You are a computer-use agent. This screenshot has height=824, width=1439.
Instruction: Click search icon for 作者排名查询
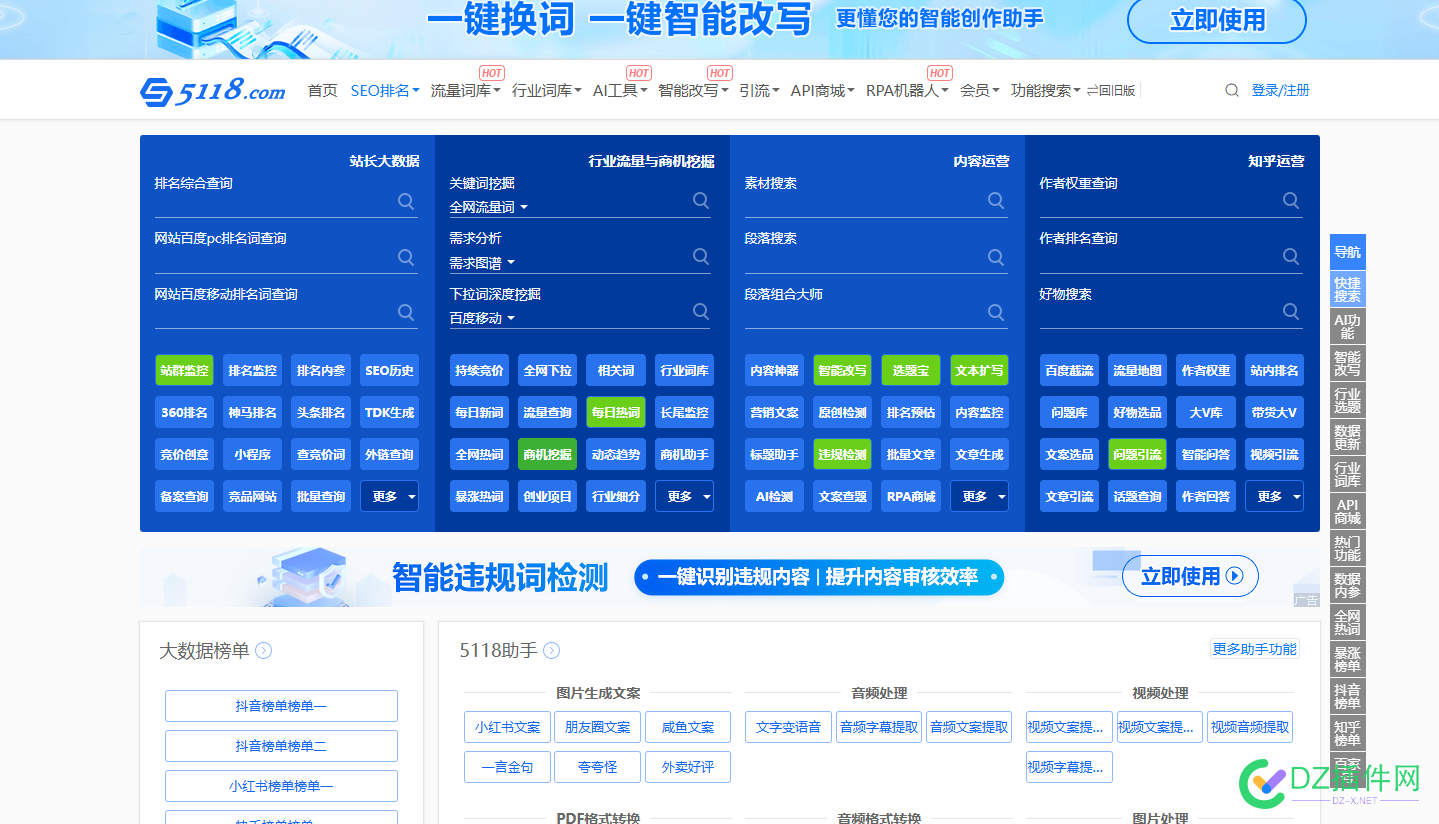tap(1291, 257)
